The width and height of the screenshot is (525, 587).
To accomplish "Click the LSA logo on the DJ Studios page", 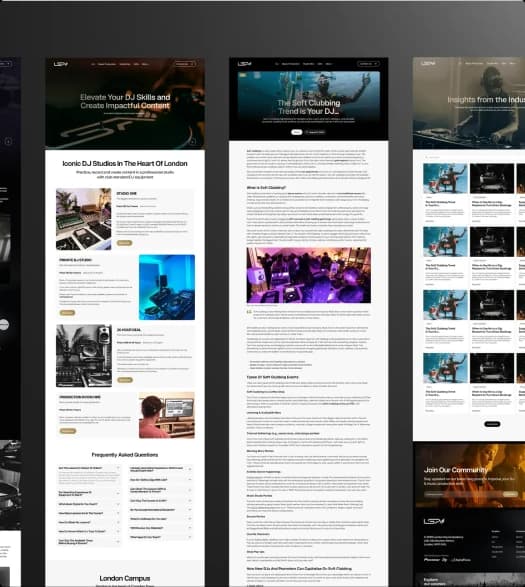I will 60,64.
